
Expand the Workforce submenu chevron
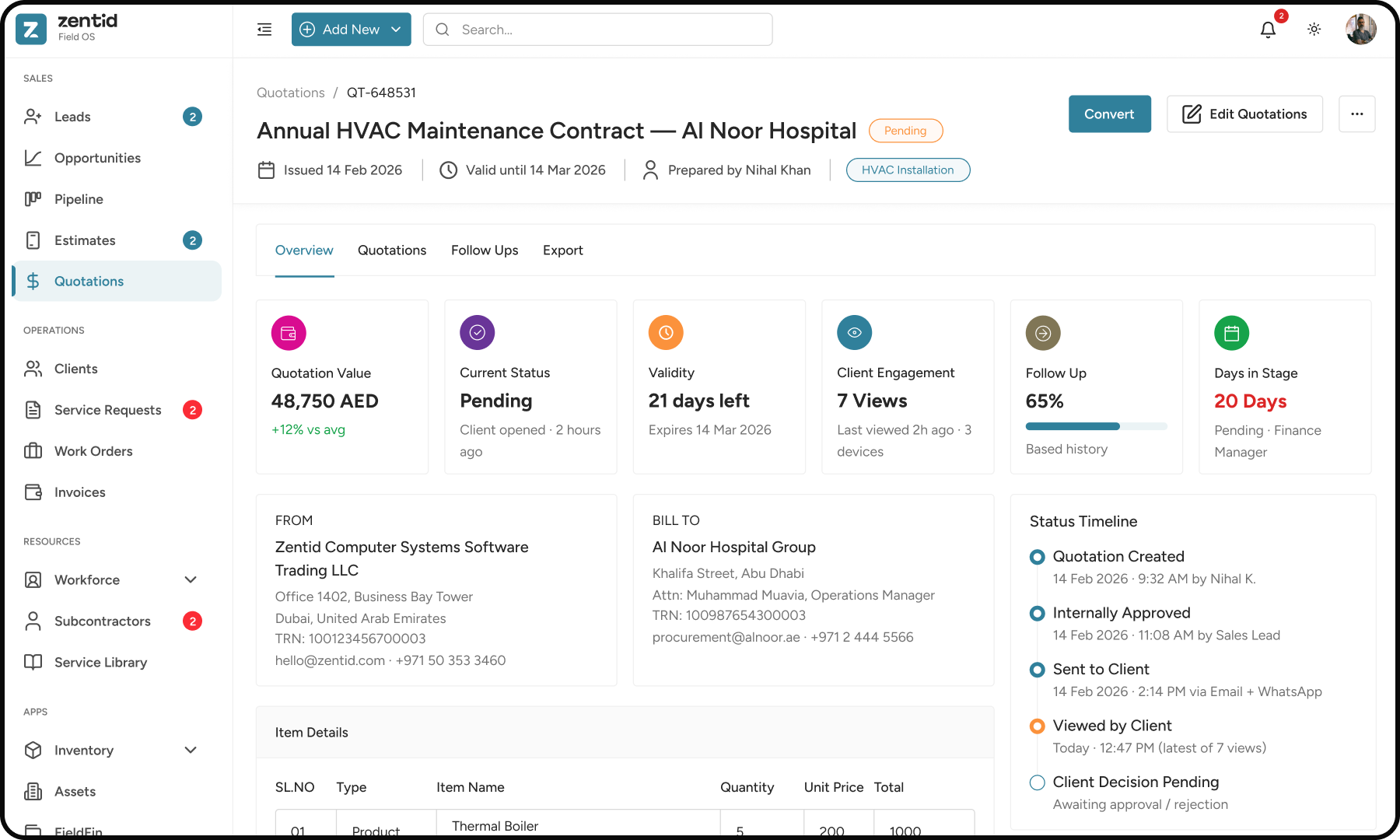coord(191,579)
